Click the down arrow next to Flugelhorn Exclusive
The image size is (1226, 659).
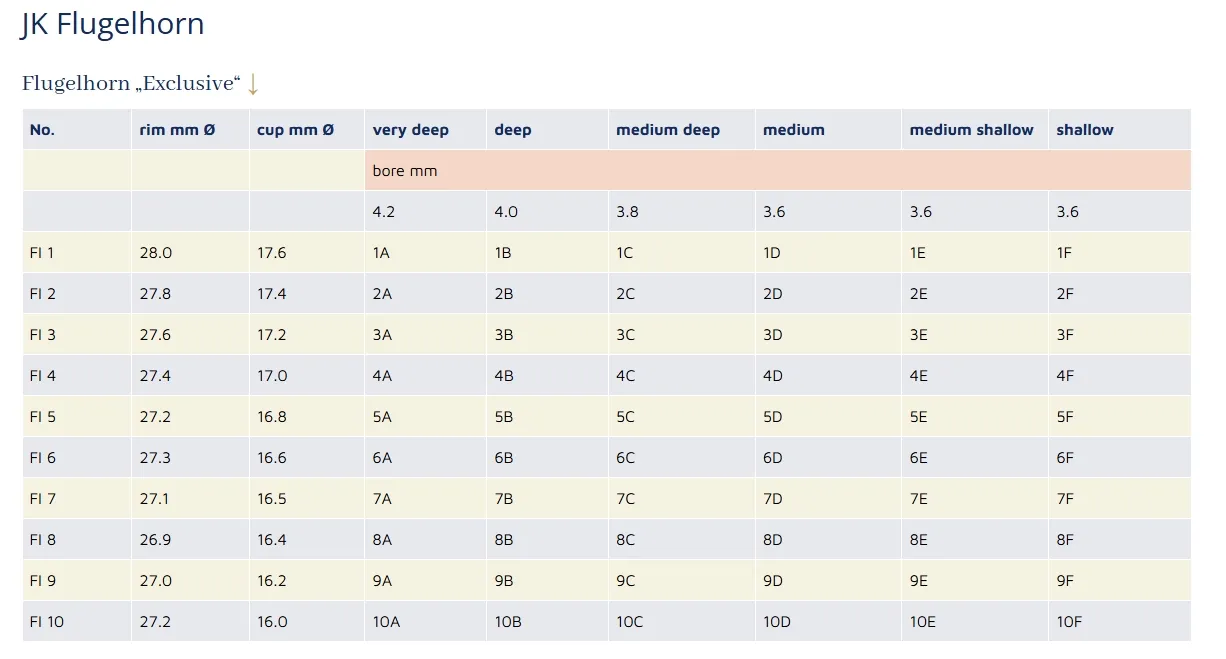pos(253,84)
